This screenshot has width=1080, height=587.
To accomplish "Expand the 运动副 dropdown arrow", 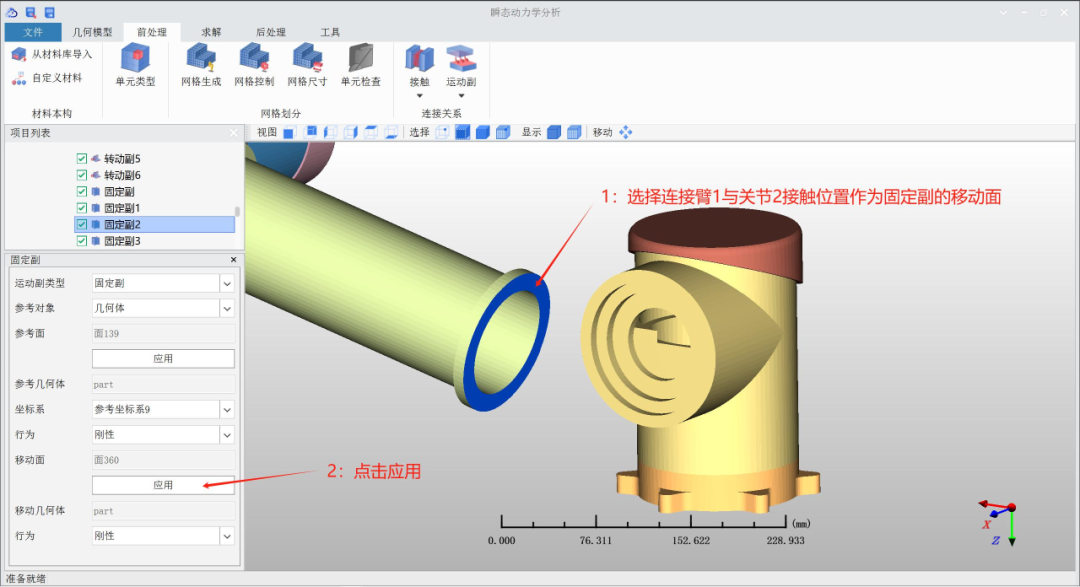I will (461, 96).
